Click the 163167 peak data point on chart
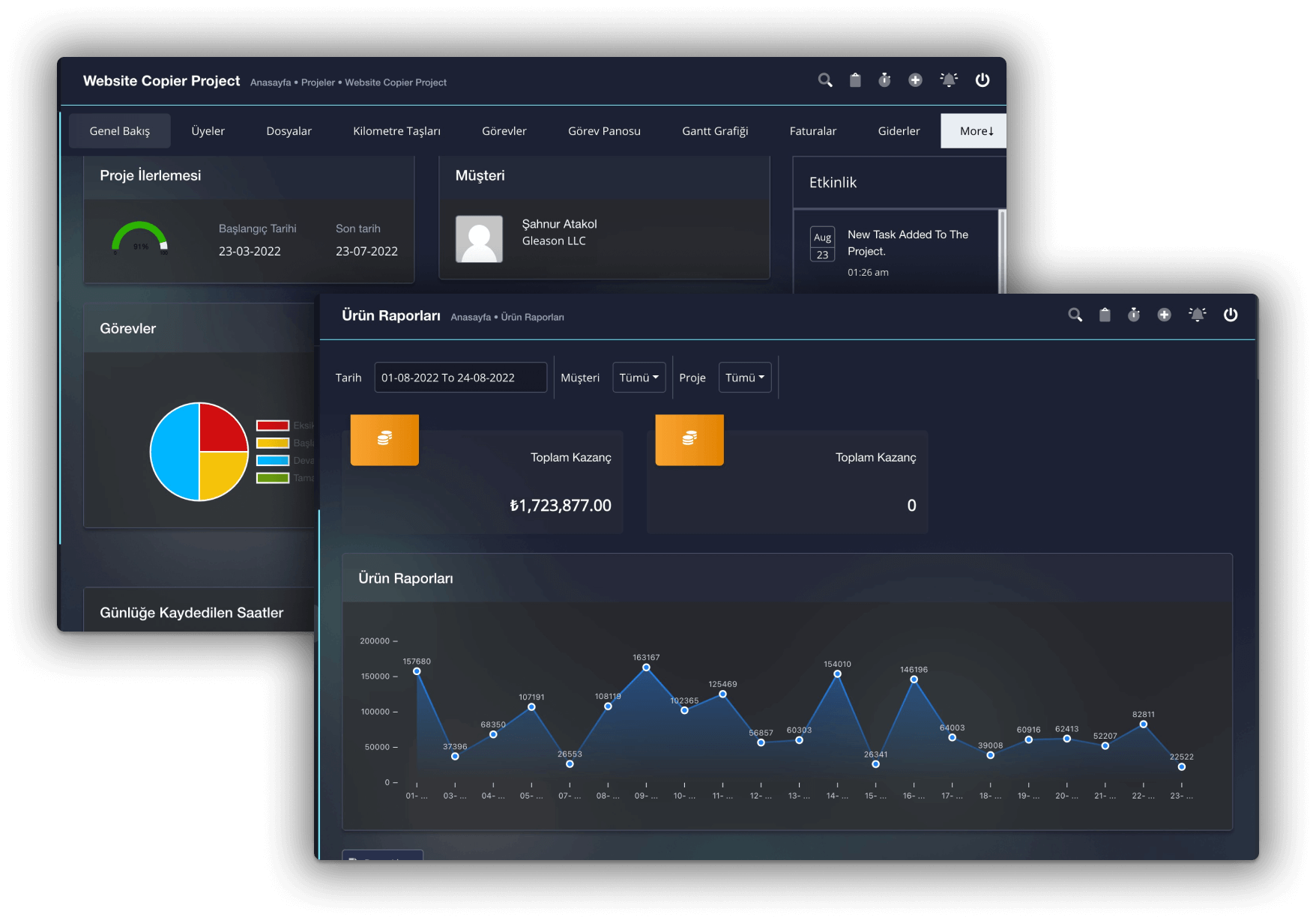This screenshot has width=1316, height=920. (646, 668)
